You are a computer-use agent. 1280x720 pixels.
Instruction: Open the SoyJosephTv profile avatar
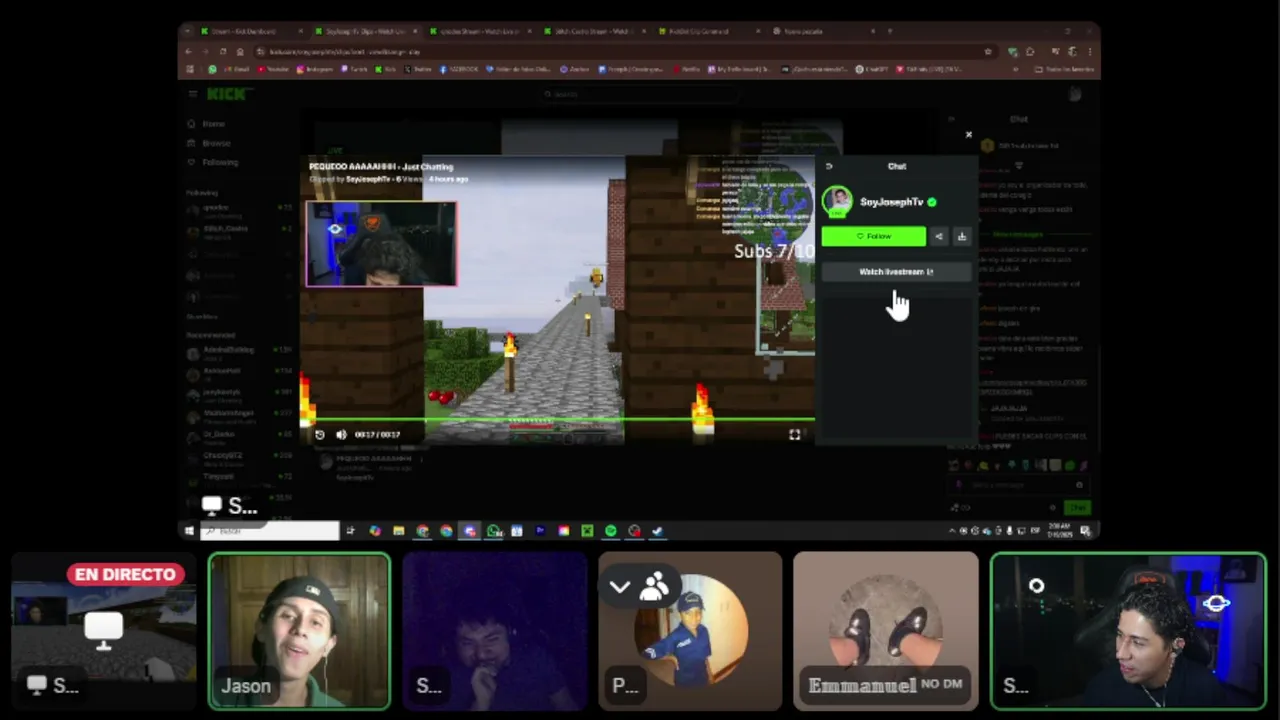(x=837, y=201)
